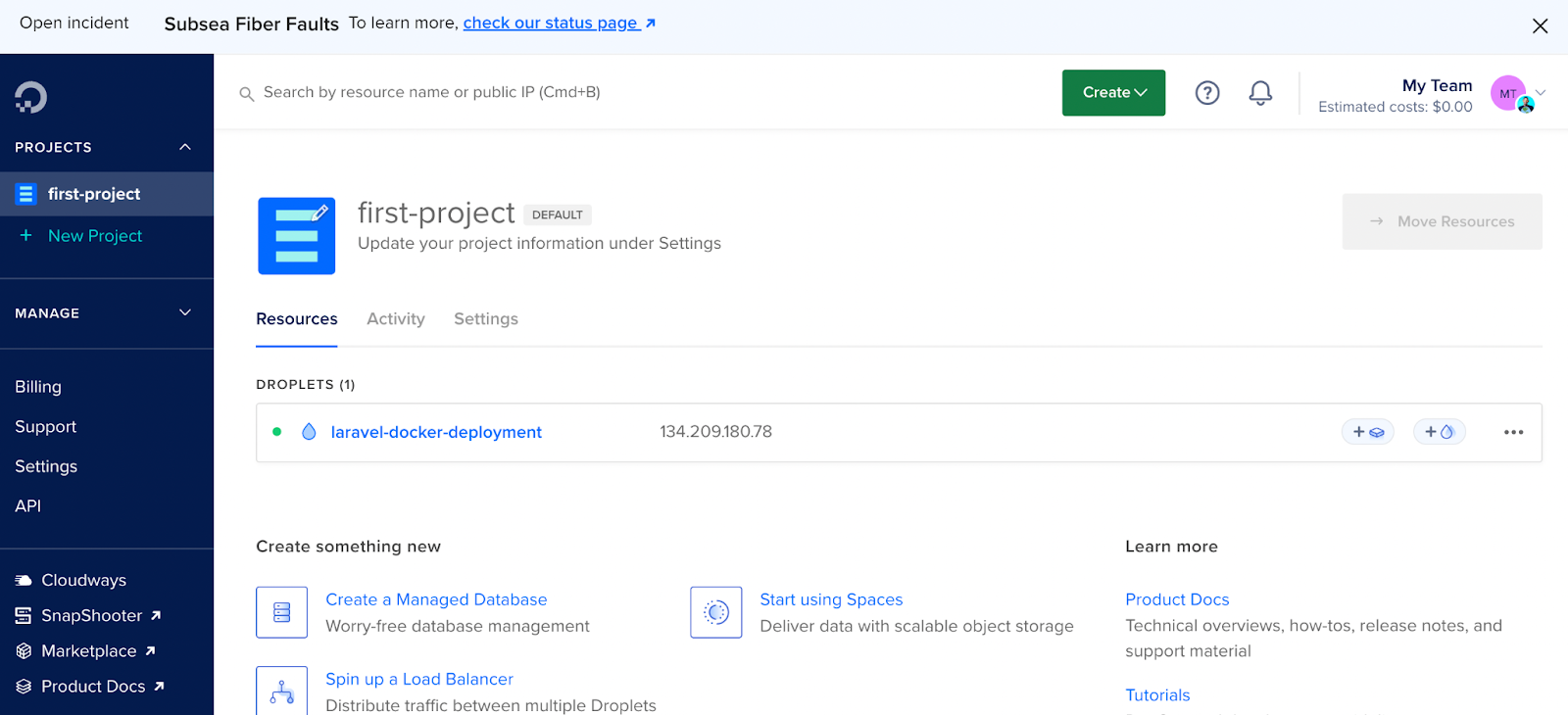Click the Managed Database icon
This screenshot has width=1568, height=715.
(x=282, y=612)
